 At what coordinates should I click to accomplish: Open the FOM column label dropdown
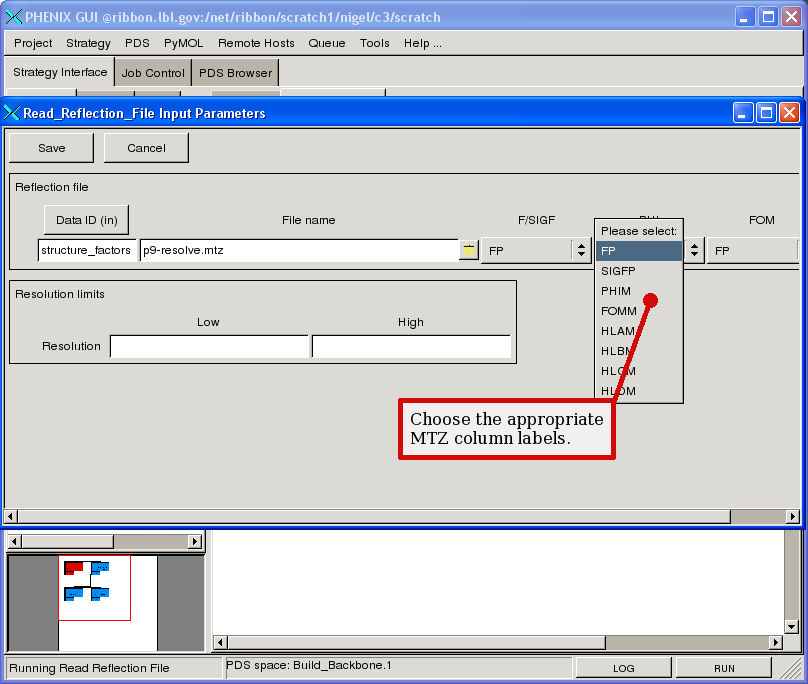pos(752,250)
